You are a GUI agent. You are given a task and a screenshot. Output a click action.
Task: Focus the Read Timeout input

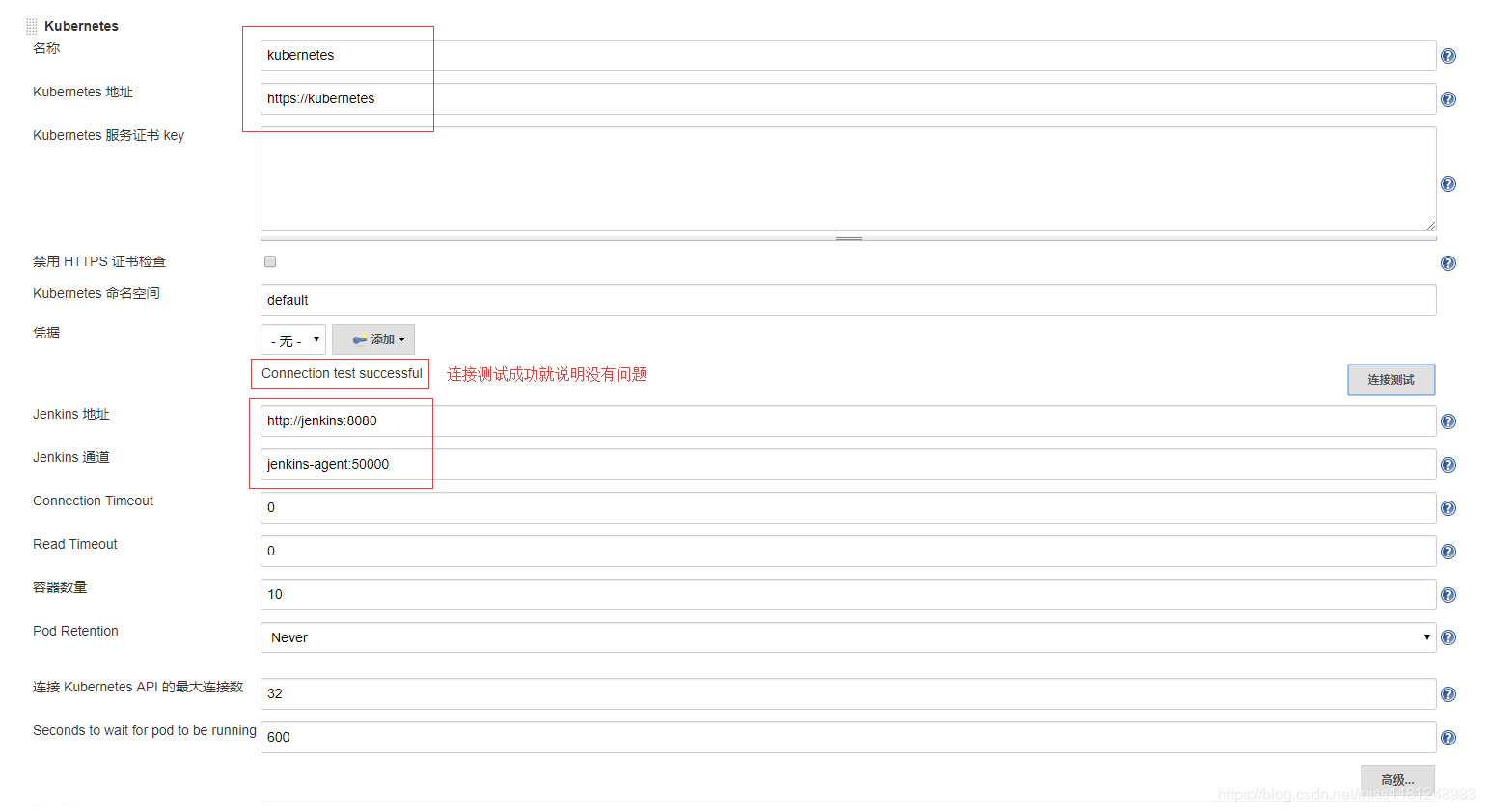(848, 551)
